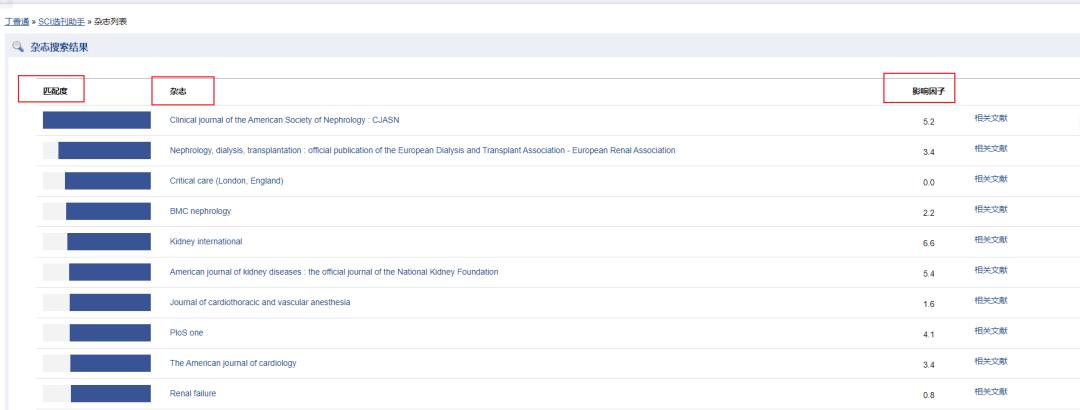Open Journal of cardiothoracic and vascular anesthesia
The height and width of the screenshot is (410, 1080).
(260, 302)
